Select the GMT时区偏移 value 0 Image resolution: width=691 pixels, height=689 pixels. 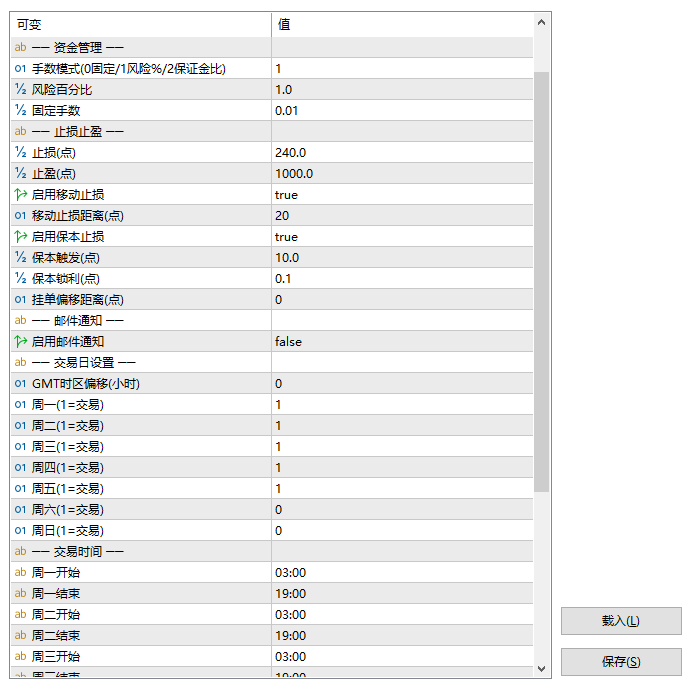click(x=279, y=384)
